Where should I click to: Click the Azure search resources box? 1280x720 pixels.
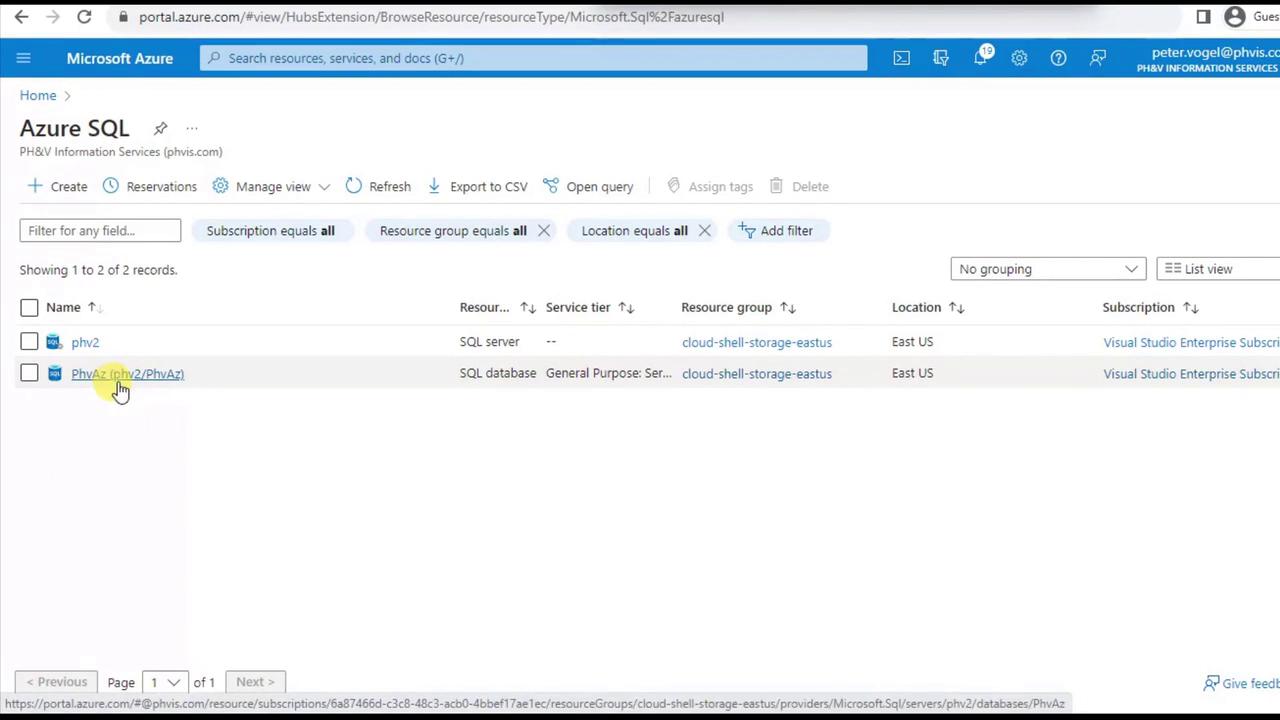pyautogui.click(x=534, y=58)
